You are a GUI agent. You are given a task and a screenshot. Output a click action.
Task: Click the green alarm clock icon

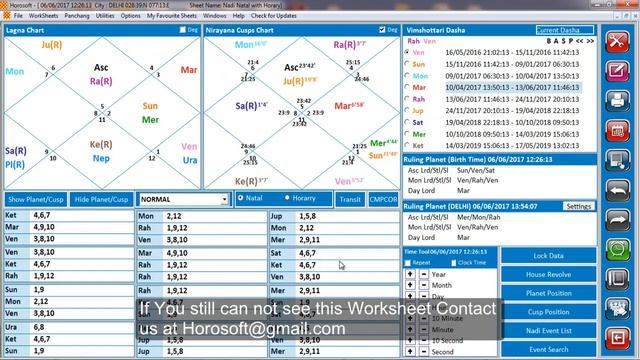coord(617,249)
